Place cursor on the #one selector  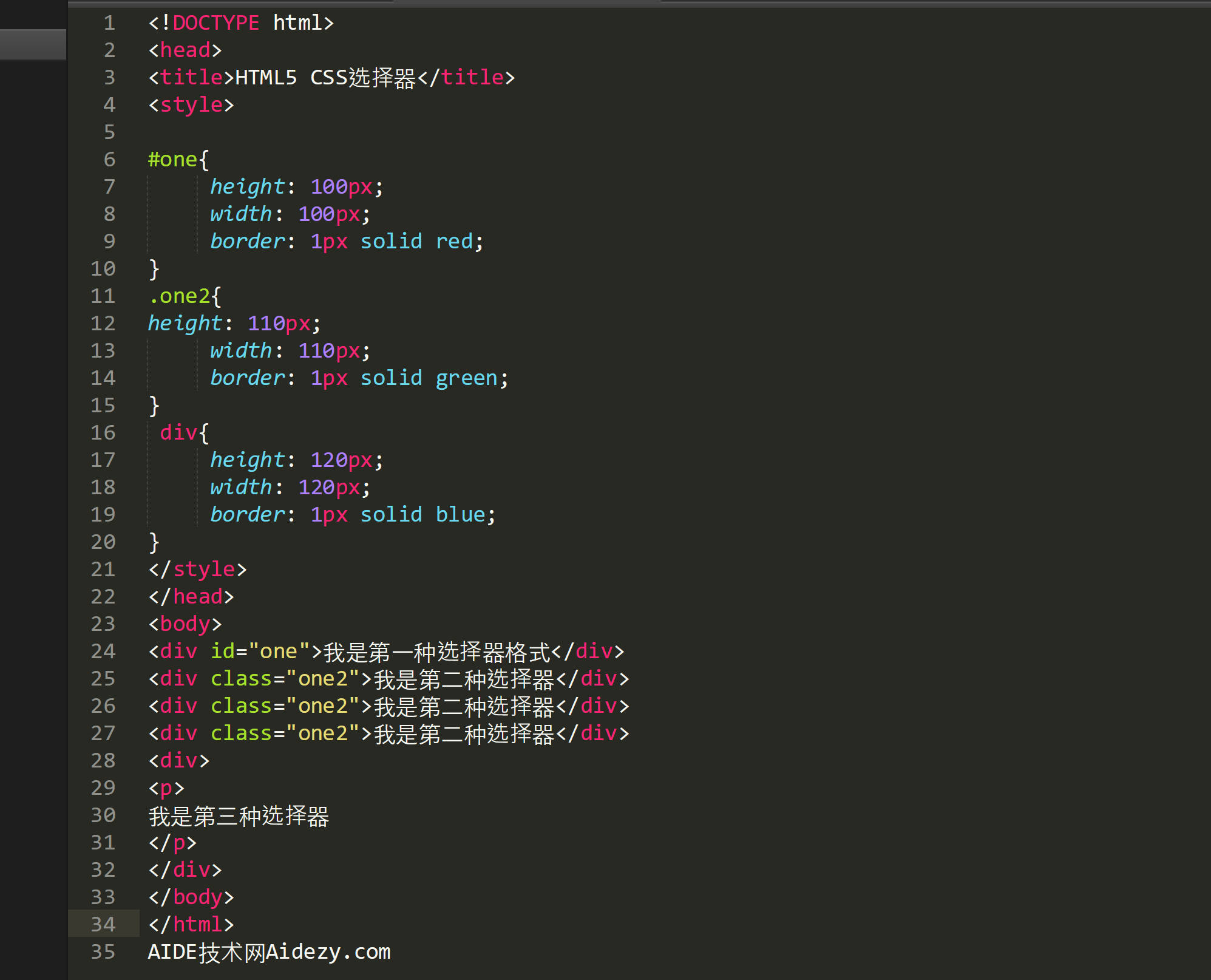click(172, 160)
